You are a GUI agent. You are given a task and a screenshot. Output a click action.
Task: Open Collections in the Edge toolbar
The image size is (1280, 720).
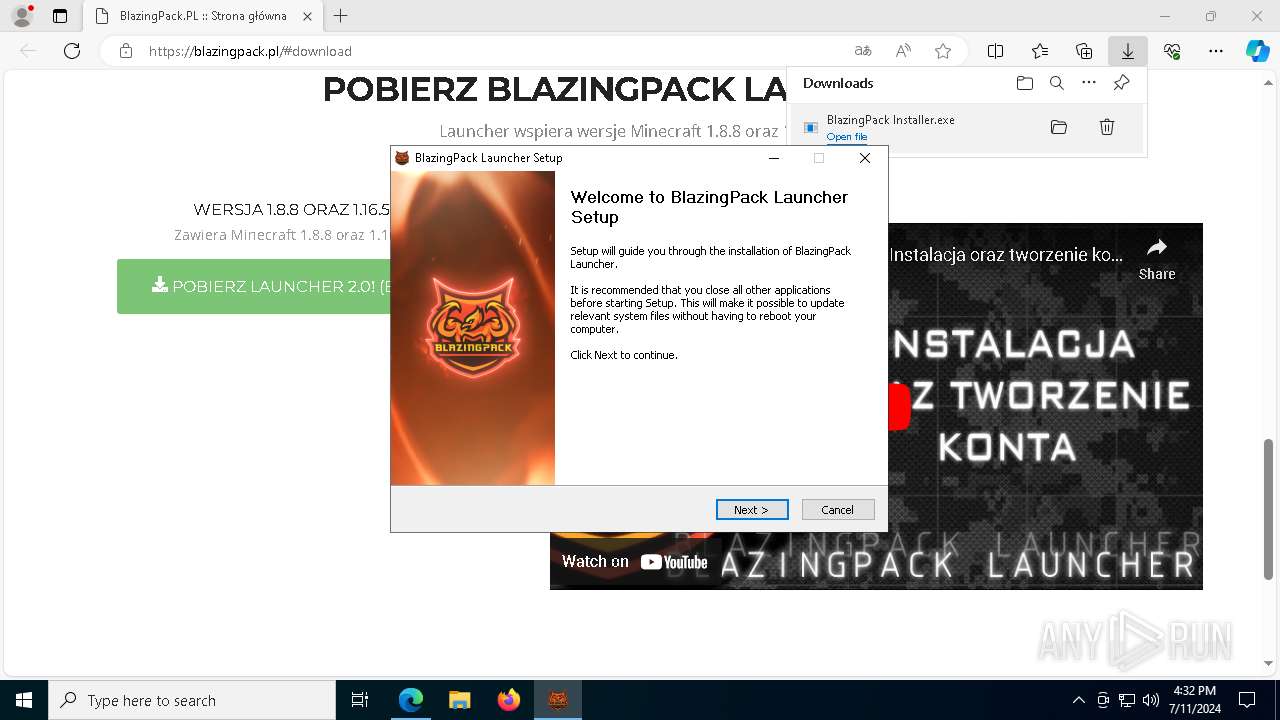(x=1084, y=51)
